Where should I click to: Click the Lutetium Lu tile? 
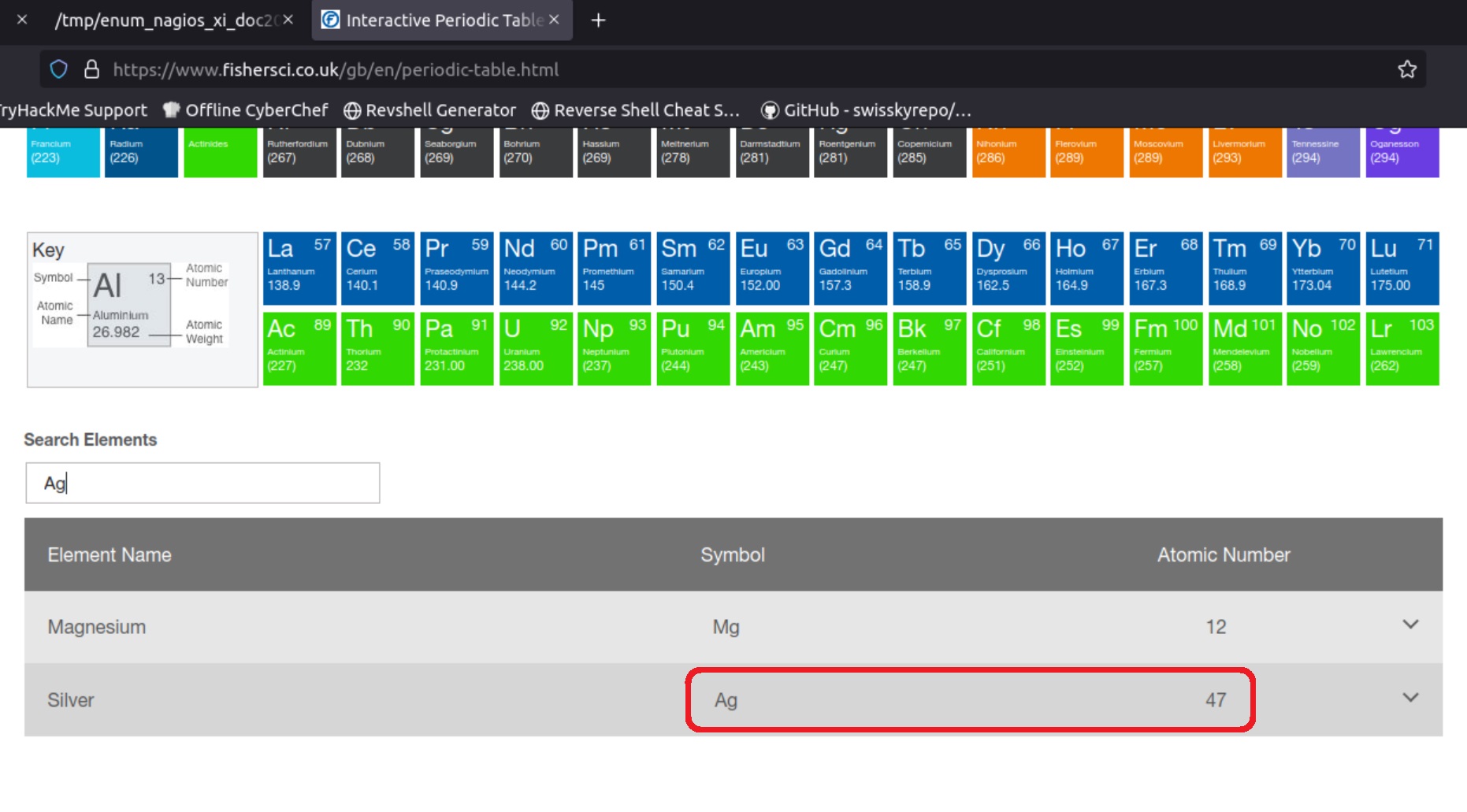pyautogui.click(x=1402, y=268)
